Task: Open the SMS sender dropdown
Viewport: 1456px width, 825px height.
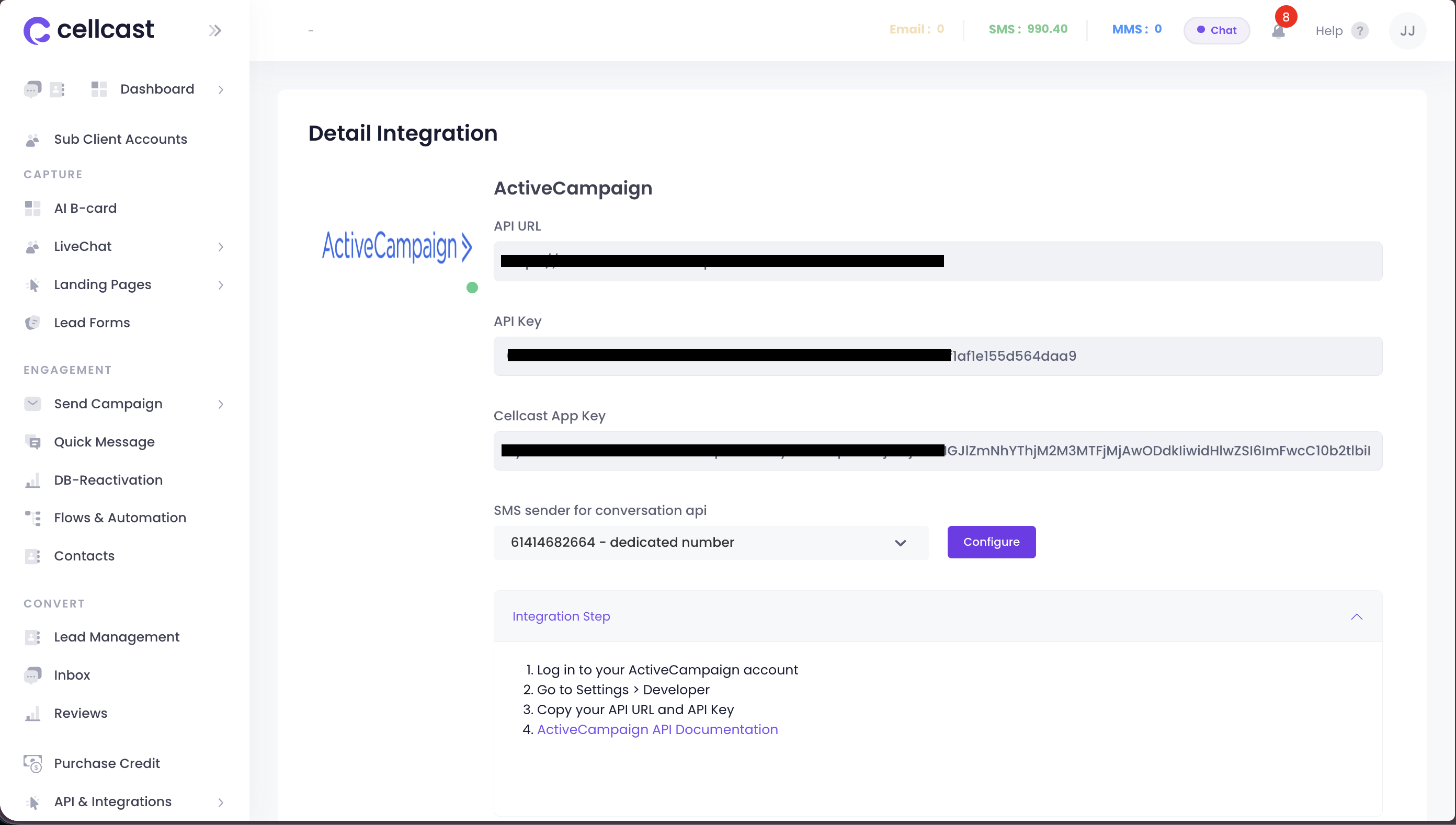Action: 711,543
